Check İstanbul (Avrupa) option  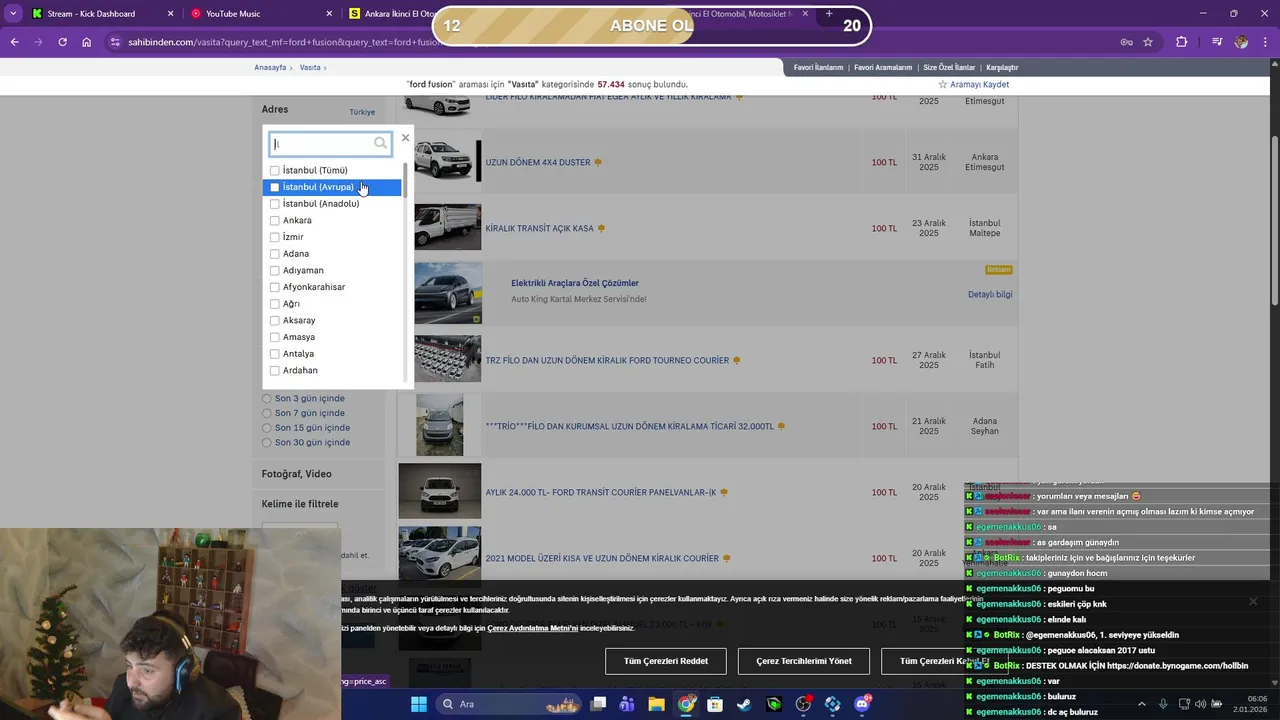275,187
